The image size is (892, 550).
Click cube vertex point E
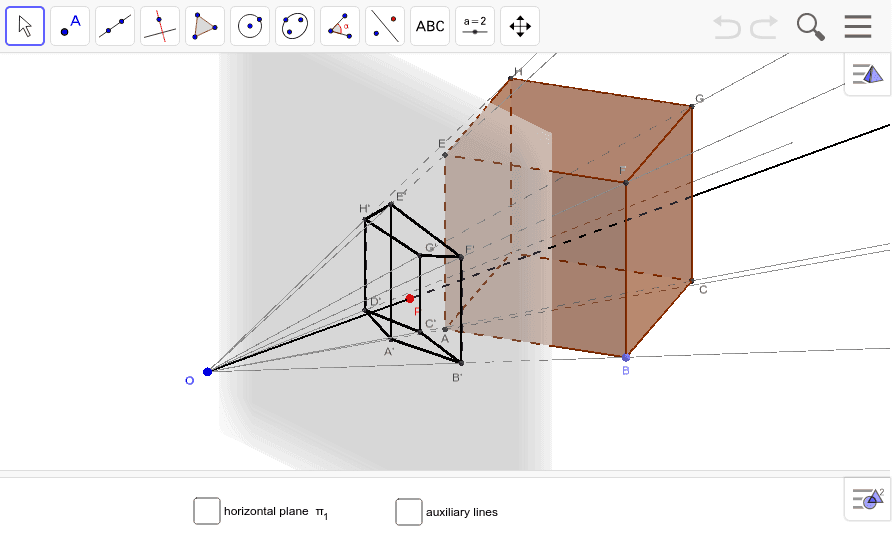point(445,155)
